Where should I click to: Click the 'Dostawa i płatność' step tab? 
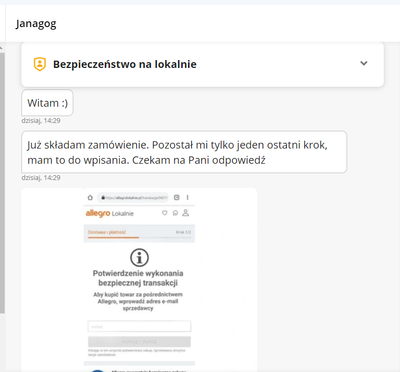[x=107, y=232]
